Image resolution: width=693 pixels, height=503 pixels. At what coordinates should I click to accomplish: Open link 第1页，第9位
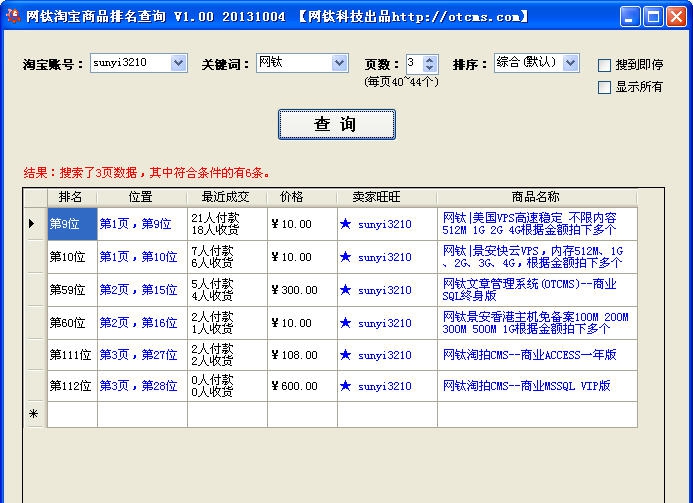pyautogui.click(x=135, y=224)
